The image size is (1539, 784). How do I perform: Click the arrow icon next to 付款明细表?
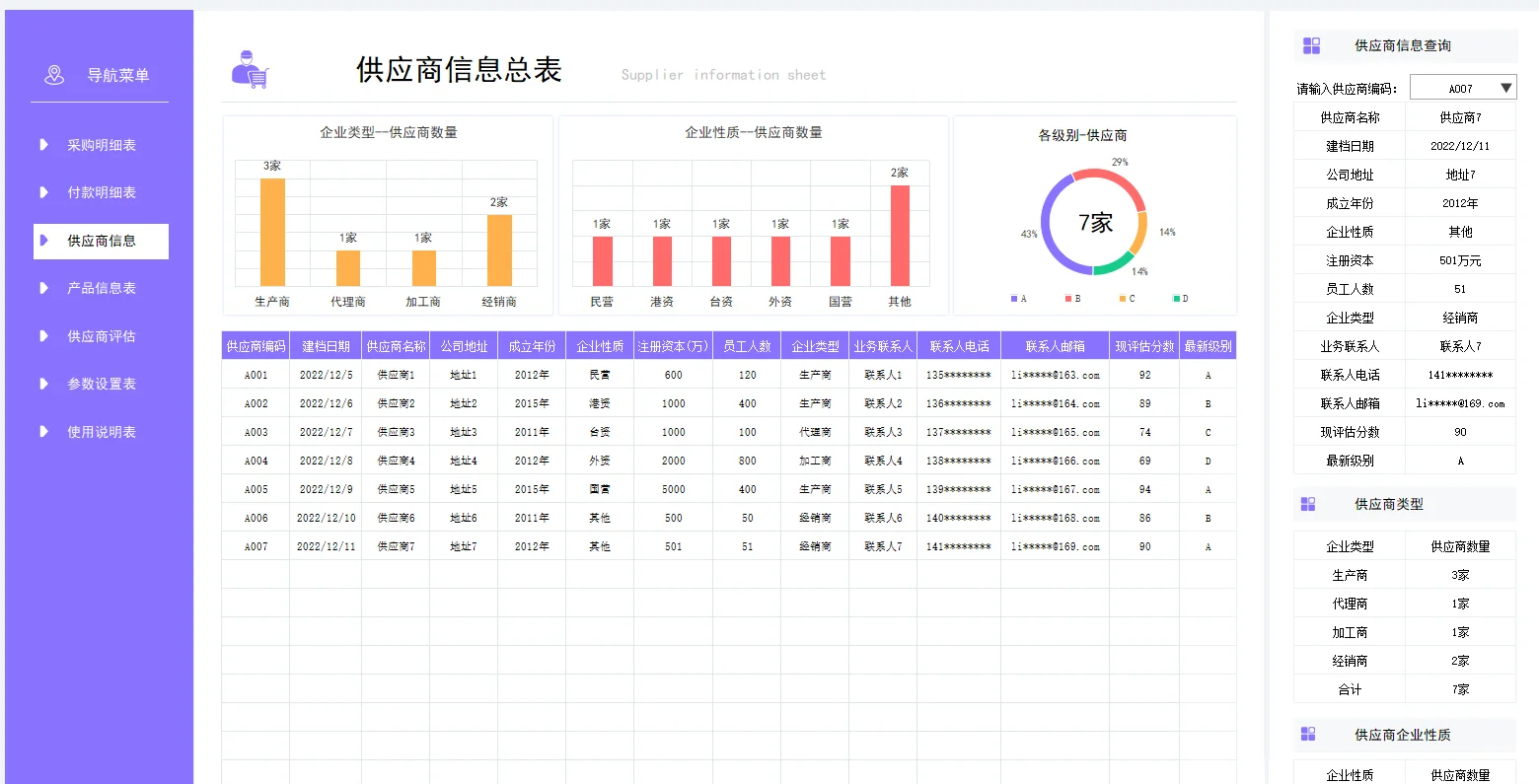tap(43, 192)
